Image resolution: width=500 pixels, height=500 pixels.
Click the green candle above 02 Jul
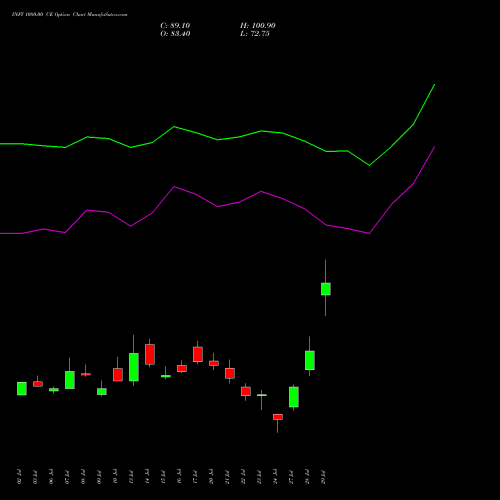click(x=22, y=389)
